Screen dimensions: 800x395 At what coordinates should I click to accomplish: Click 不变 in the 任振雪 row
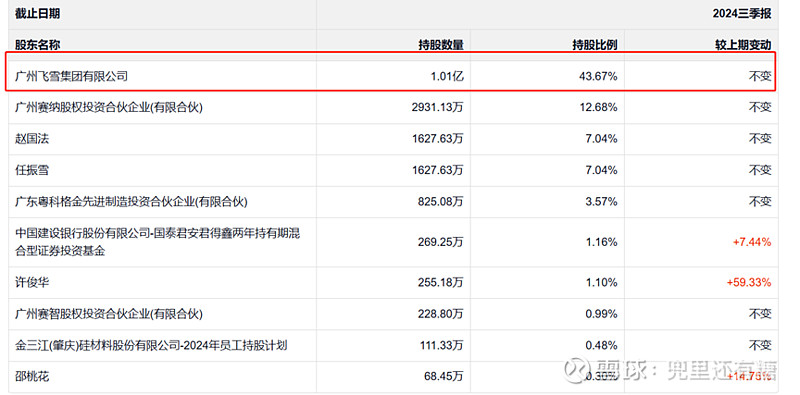pyautogui.click(x=760, y=170)
